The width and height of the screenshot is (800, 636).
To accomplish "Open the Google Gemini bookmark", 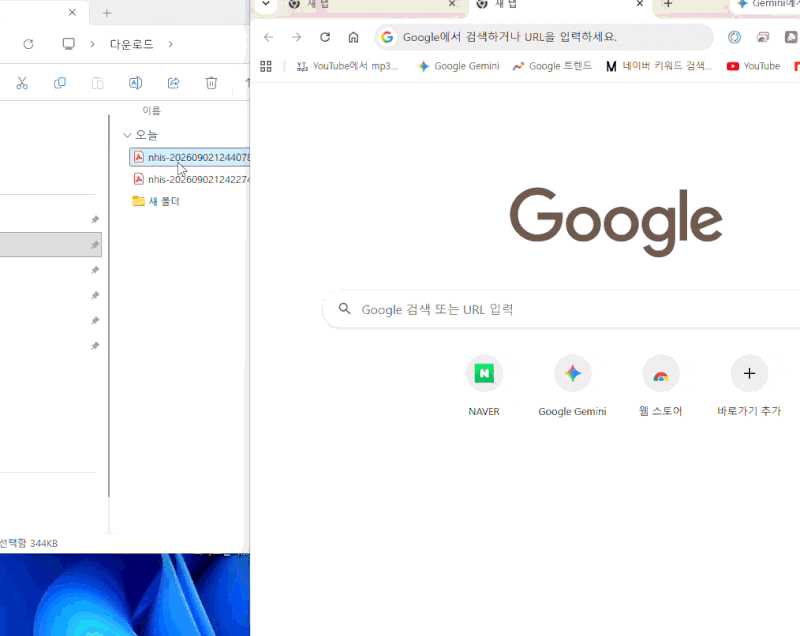I will pyautogui.click(x=459, y=66).
